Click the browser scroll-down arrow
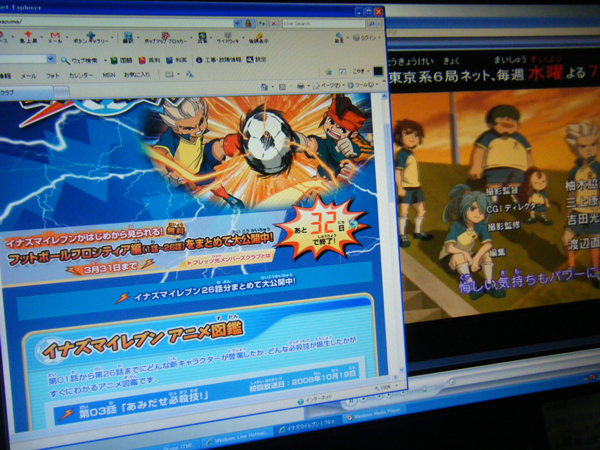 401,370
